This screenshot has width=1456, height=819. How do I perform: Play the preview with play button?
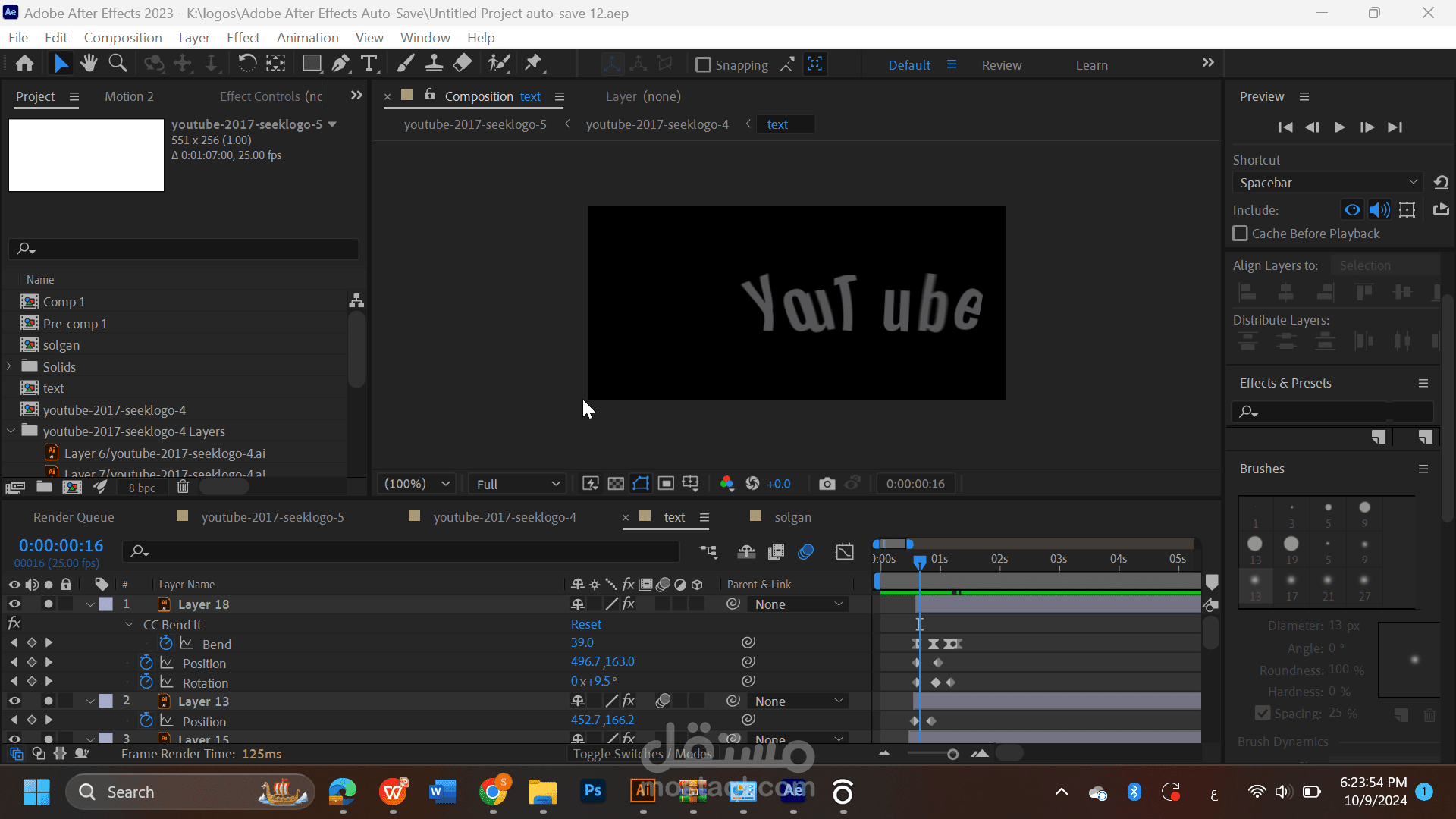tap(1339, 127)
